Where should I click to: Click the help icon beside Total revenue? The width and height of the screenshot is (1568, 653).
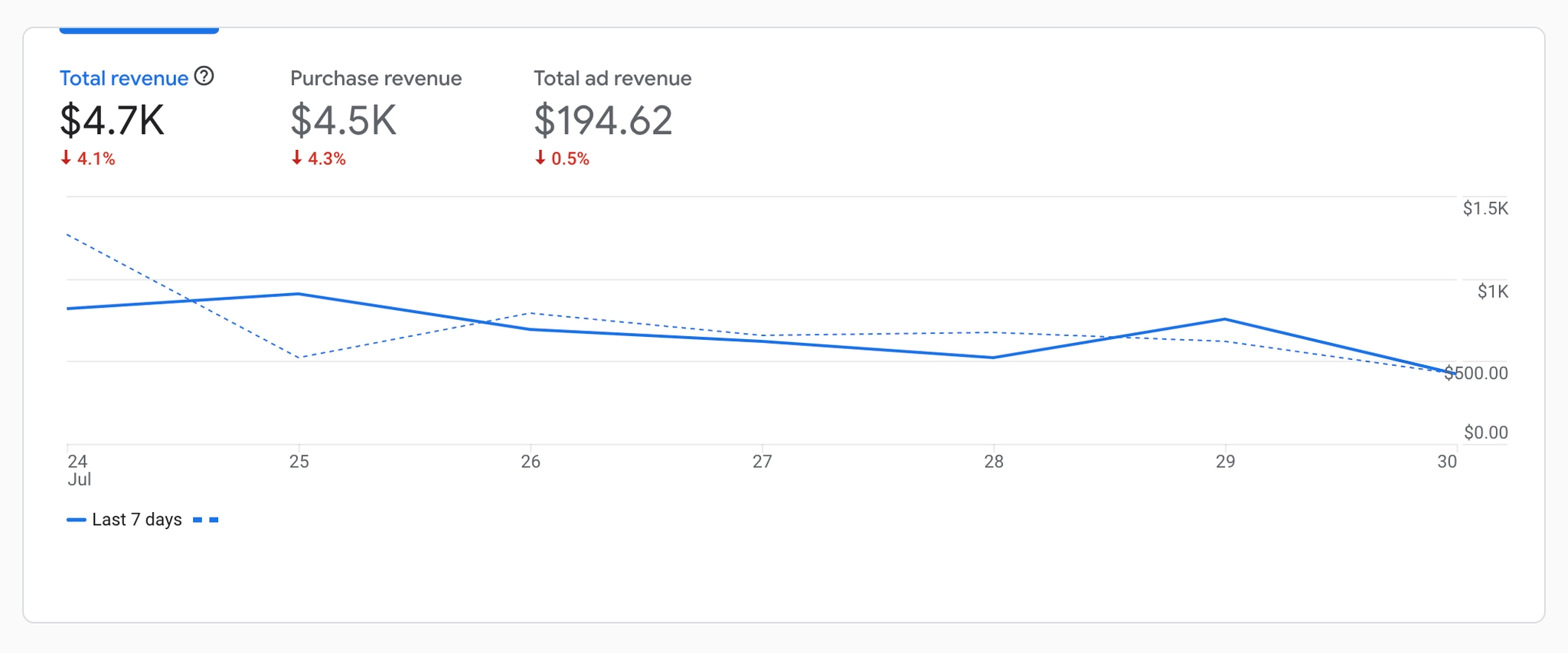coord(204,77)
